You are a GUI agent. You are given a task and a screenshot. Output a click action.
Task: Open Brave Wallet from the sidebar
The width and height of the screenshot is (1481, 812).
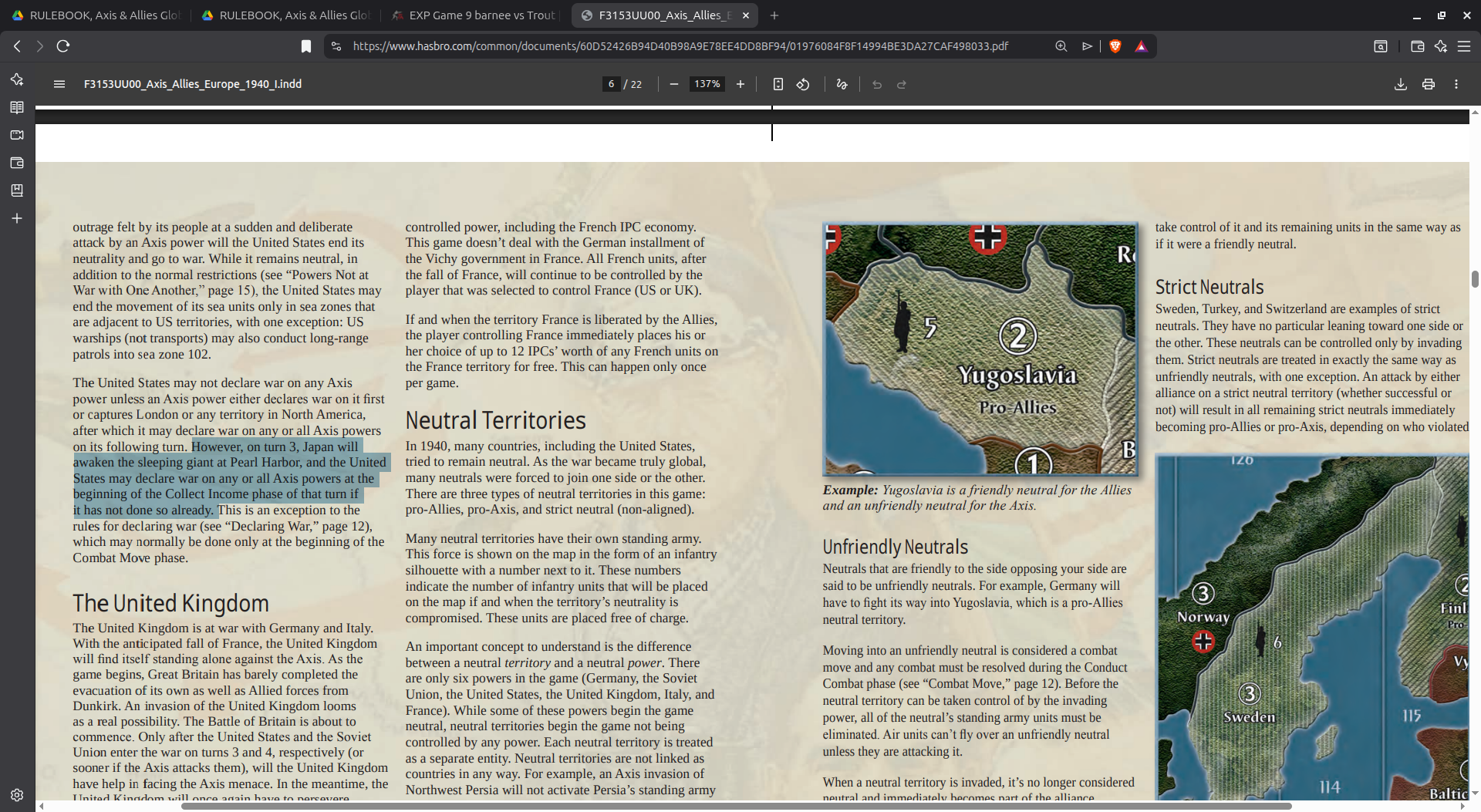tap(16, 163)
